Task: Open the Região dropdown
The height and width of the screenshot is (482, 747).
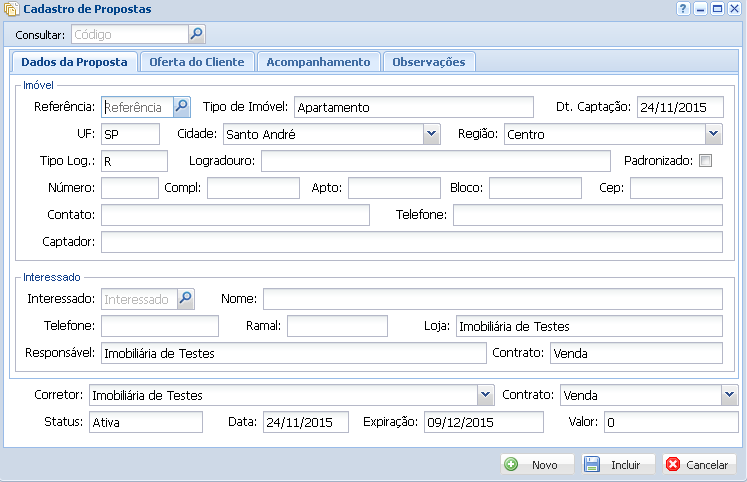Action: click(713, 134)
